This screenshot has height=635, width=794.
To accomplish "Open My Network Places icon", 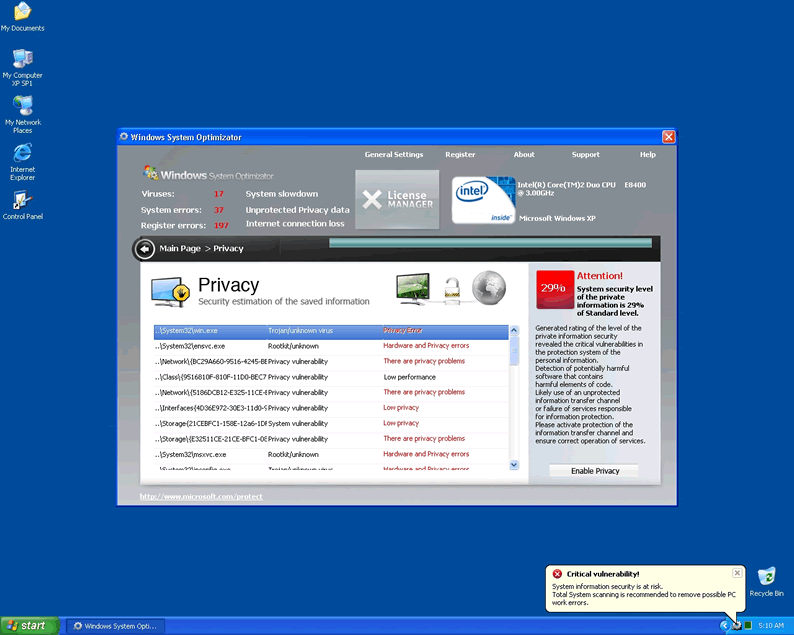I will (x=22, y=108).
